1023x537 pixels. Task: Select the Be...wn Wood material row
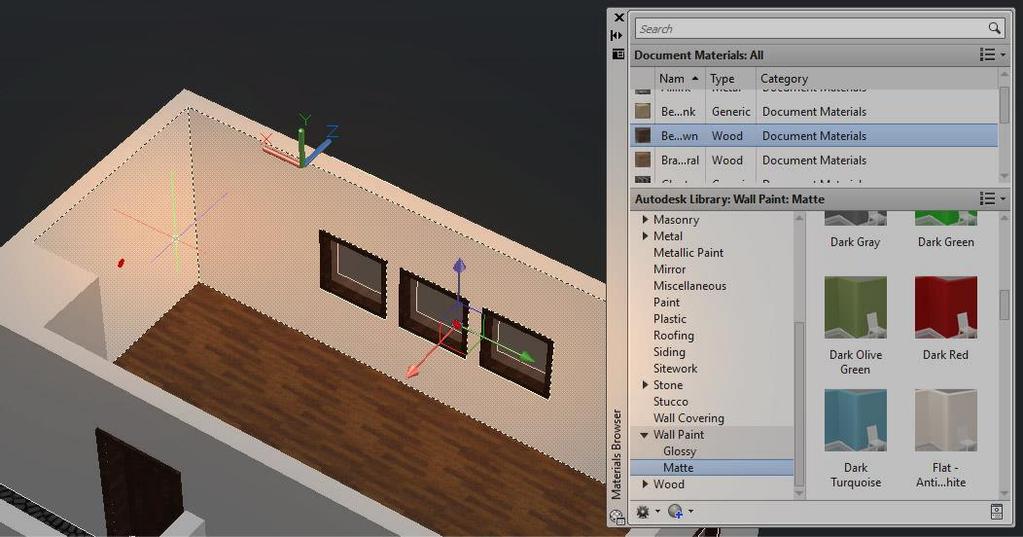pos(814,136)
